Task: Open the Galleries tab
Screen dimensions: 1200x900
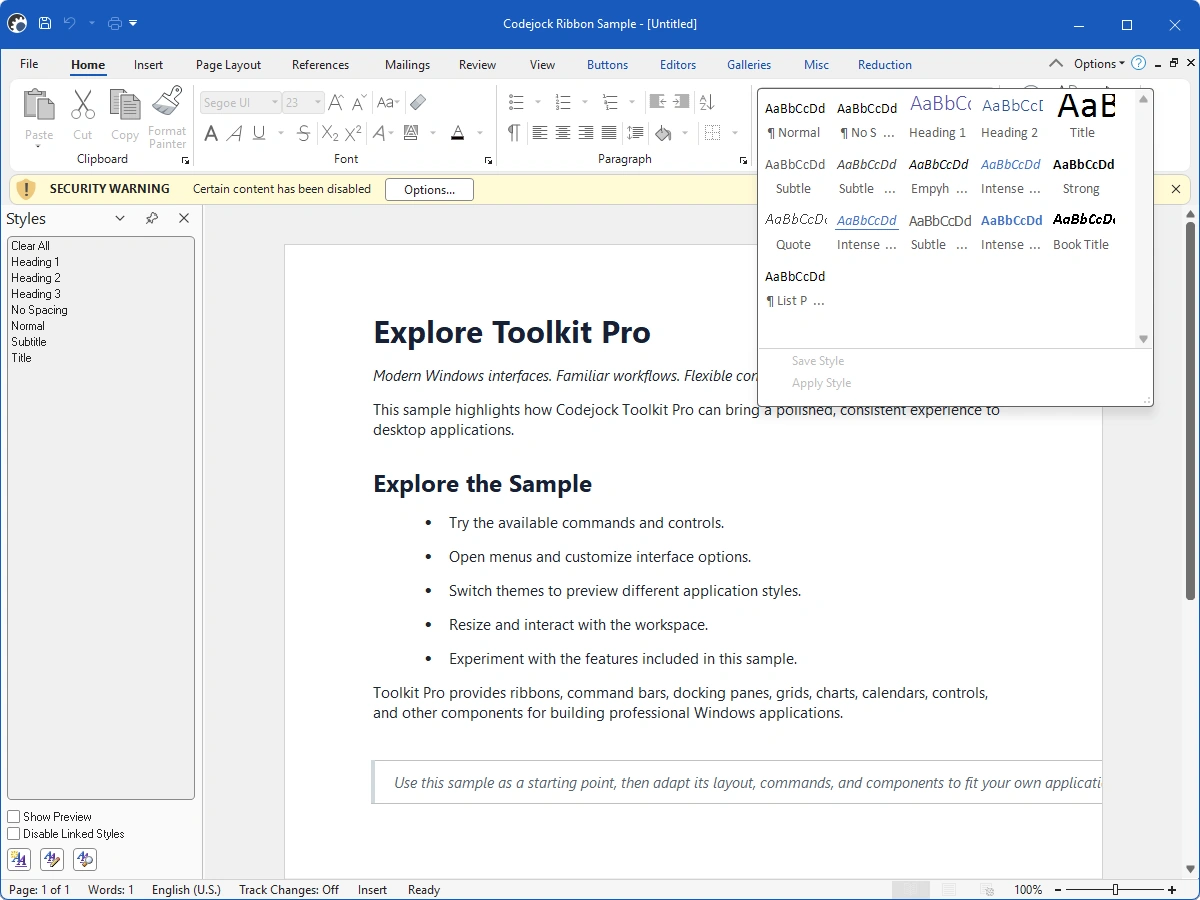Action: coord(749,64)
